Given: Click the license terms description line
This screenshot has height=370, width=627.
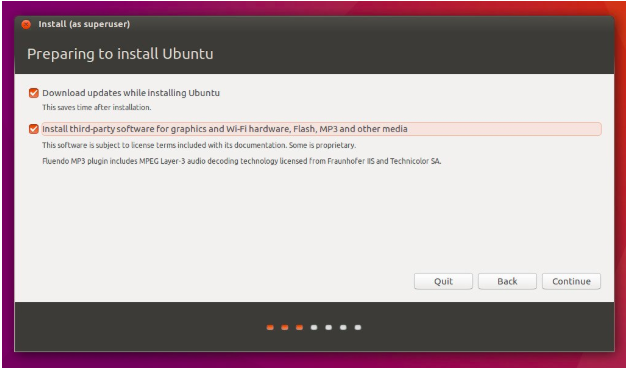Looking at the screenshot, I should click(x=199, y=145).
